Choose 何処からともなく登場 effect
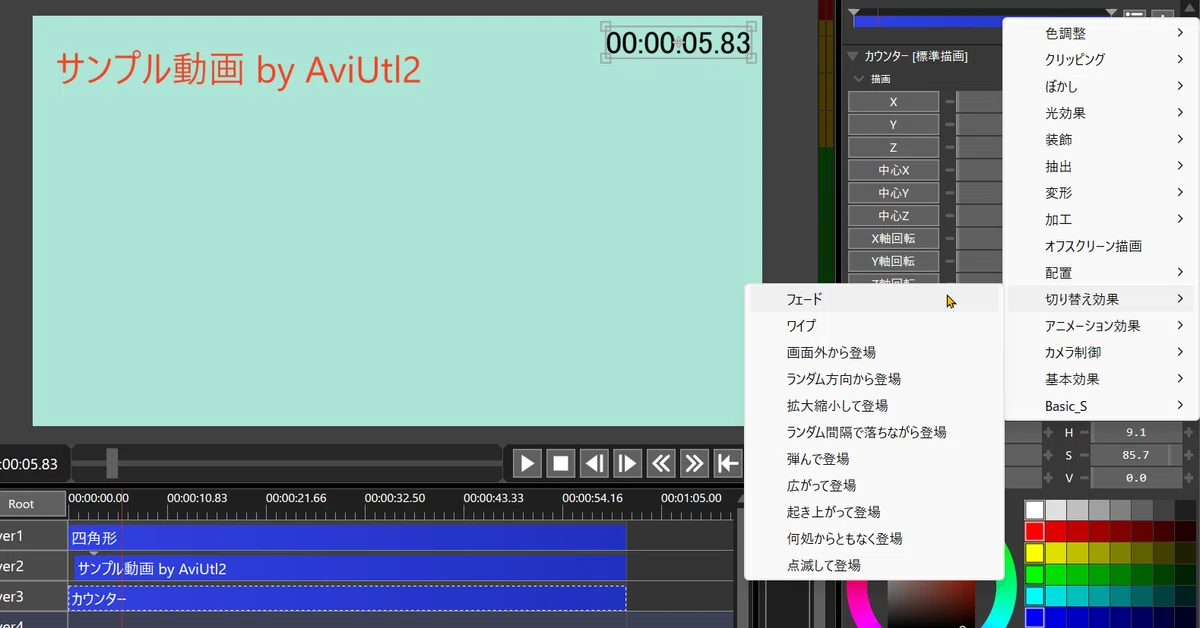Screen dimensions: 1200x628 pos(874,538)
